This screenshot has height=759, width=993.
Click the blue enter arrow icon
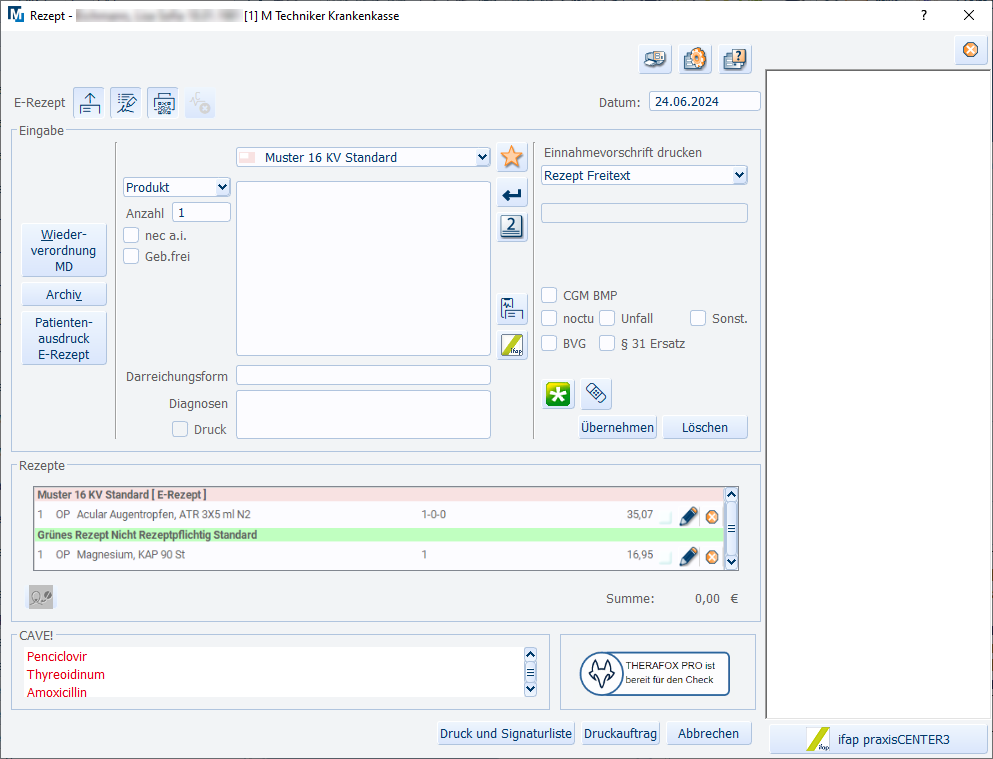point(512,193)
